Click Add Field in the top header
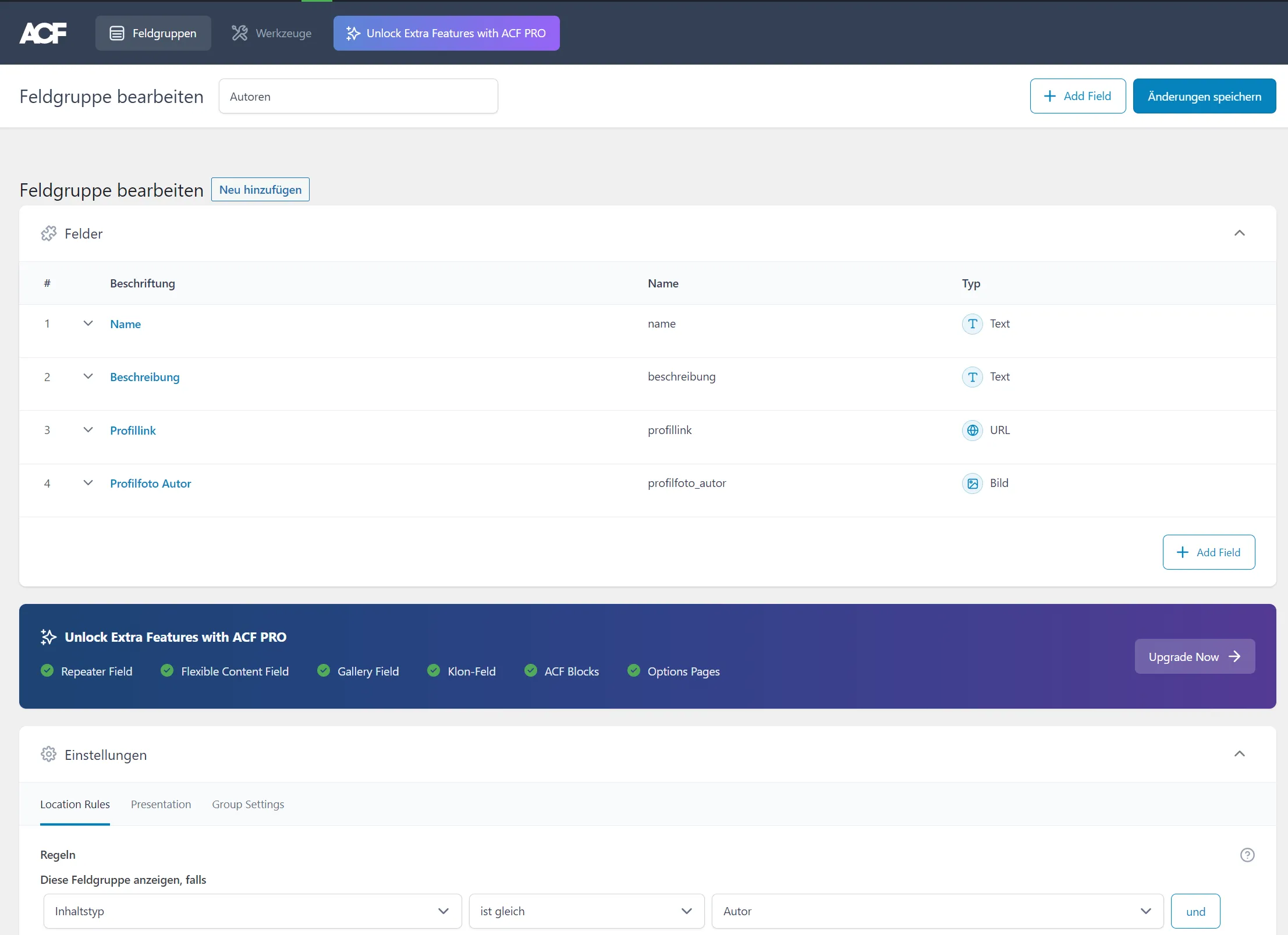The height and width of the screenshot is (935, 1288). click(x=1078, y=96)
